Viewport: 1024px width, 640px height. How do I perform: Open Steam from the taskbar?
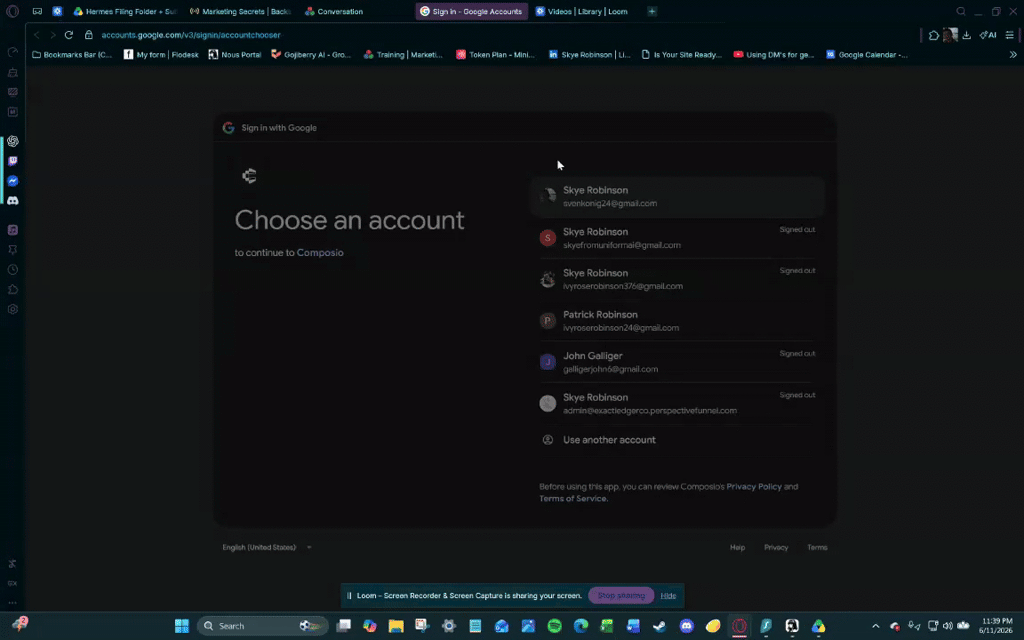pos(660,626)
